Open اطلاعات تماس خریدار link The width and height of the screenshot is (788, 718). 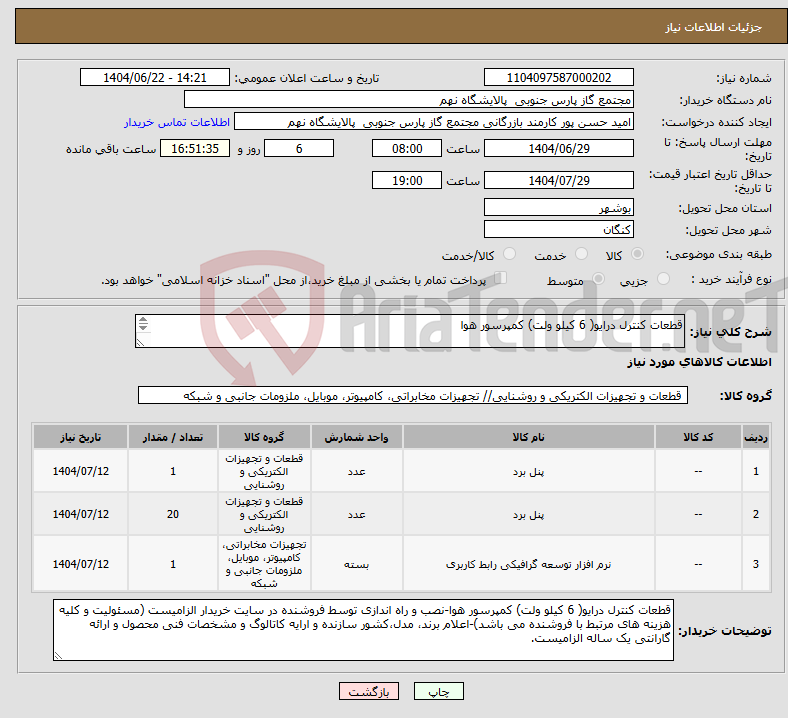tap(177, 122)
